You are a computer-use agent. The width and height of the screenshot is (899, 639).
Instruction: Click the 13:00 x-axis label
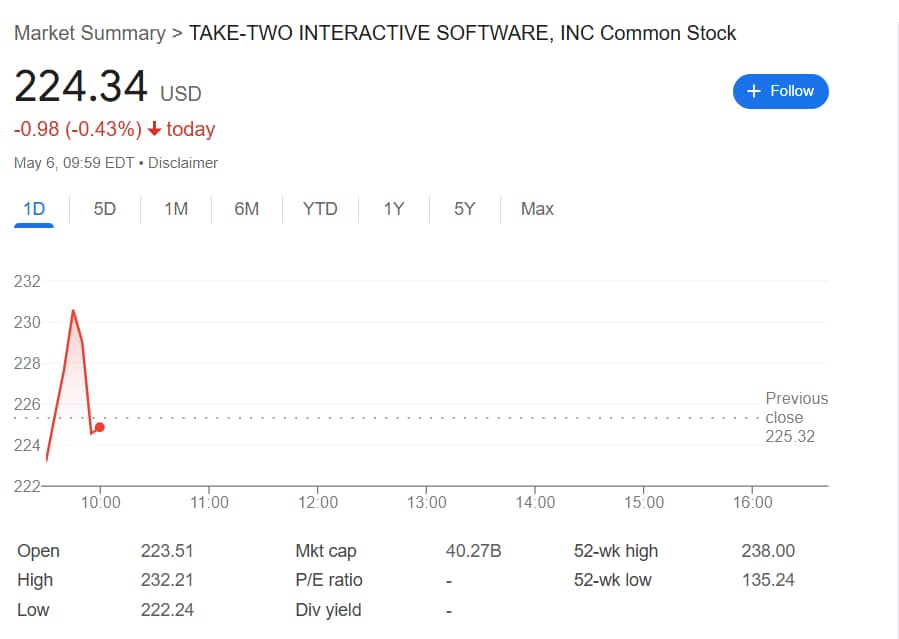pos(427,503)
